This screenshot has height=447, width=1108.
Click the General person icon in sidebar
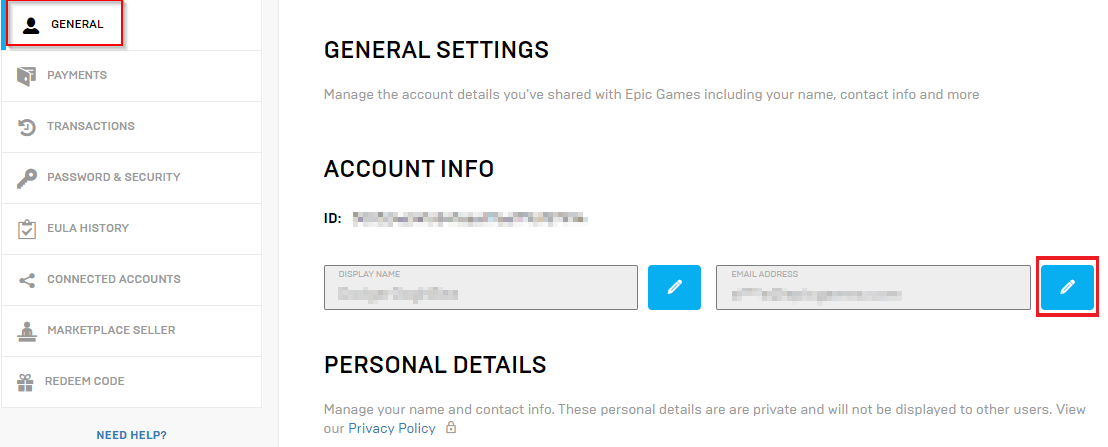(30, 24)
